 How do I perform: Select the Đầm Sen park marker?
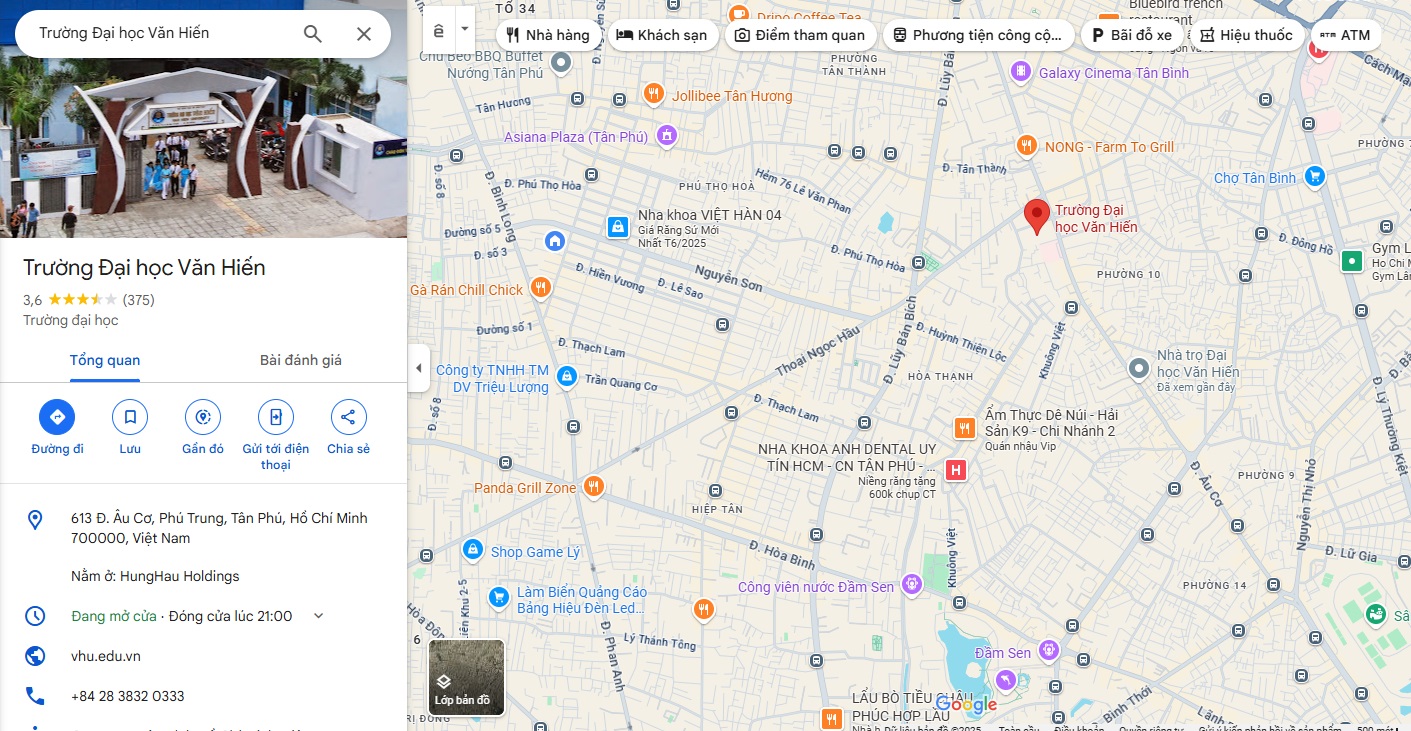[1048, 650]
